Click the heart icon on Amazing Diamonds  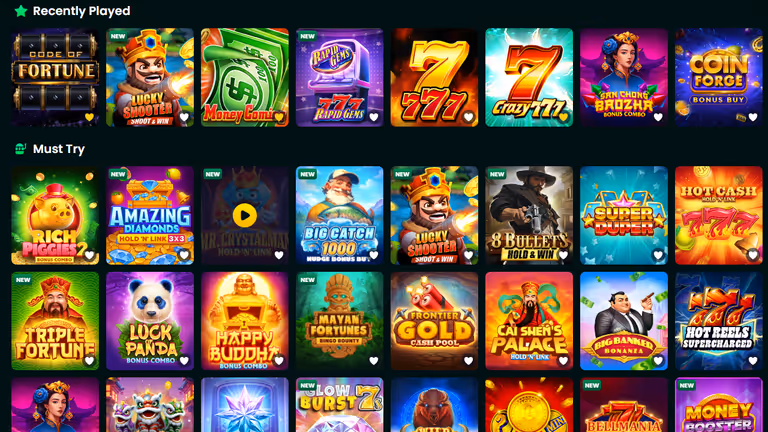pyautogui.click(x=184, y=255)
